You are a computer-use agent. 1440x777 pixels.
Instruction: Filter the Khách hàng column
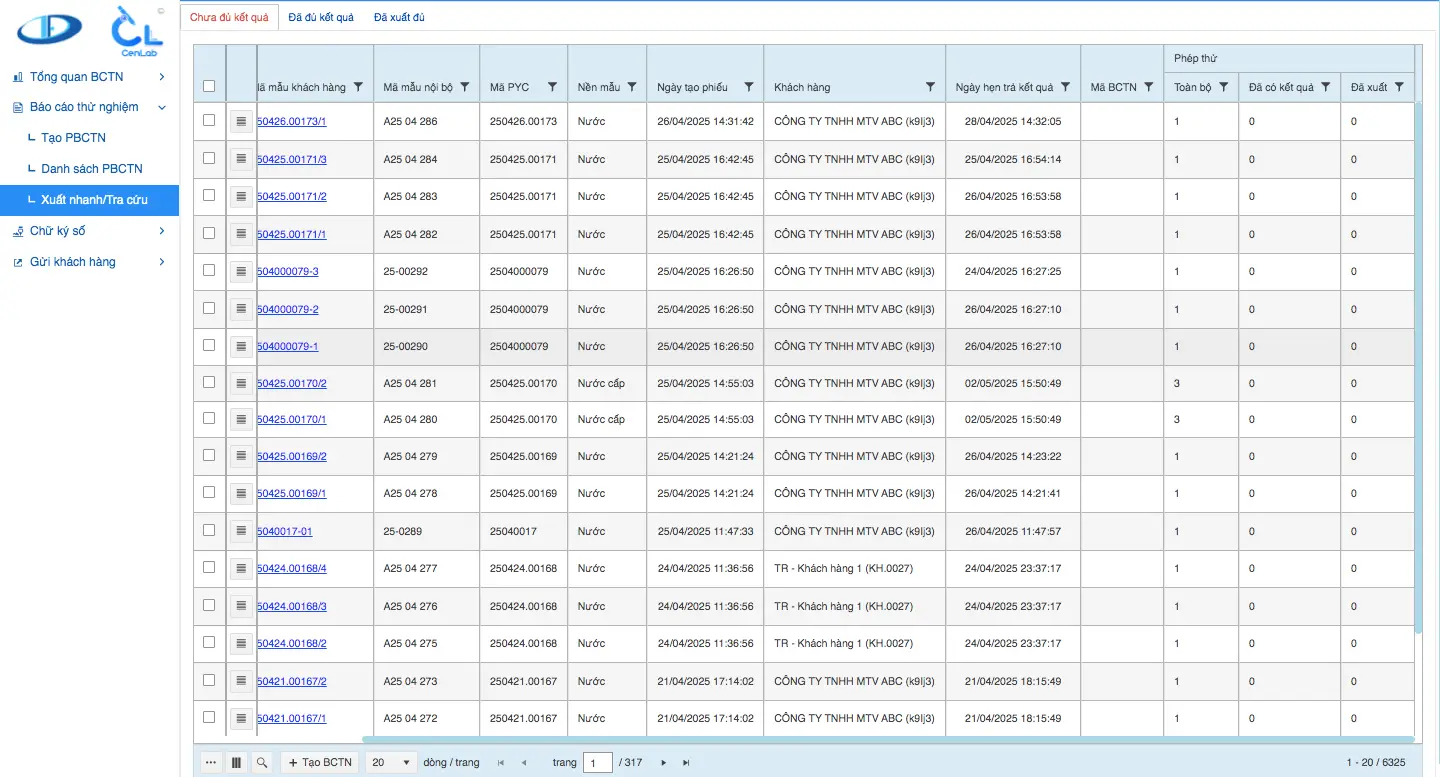pos(930,87)
